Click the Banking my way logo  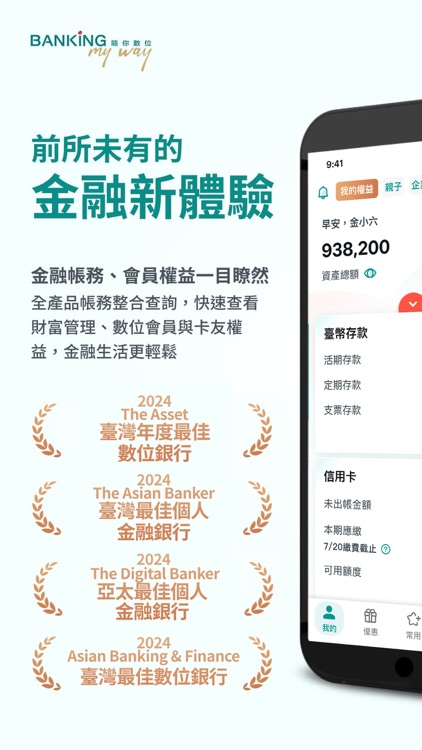[x=91, y=50]
